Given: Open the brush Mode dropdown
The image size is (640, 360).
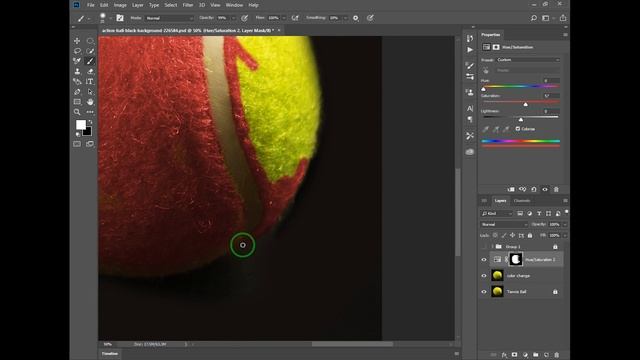Looking at the screenshot, I should 169,18.
